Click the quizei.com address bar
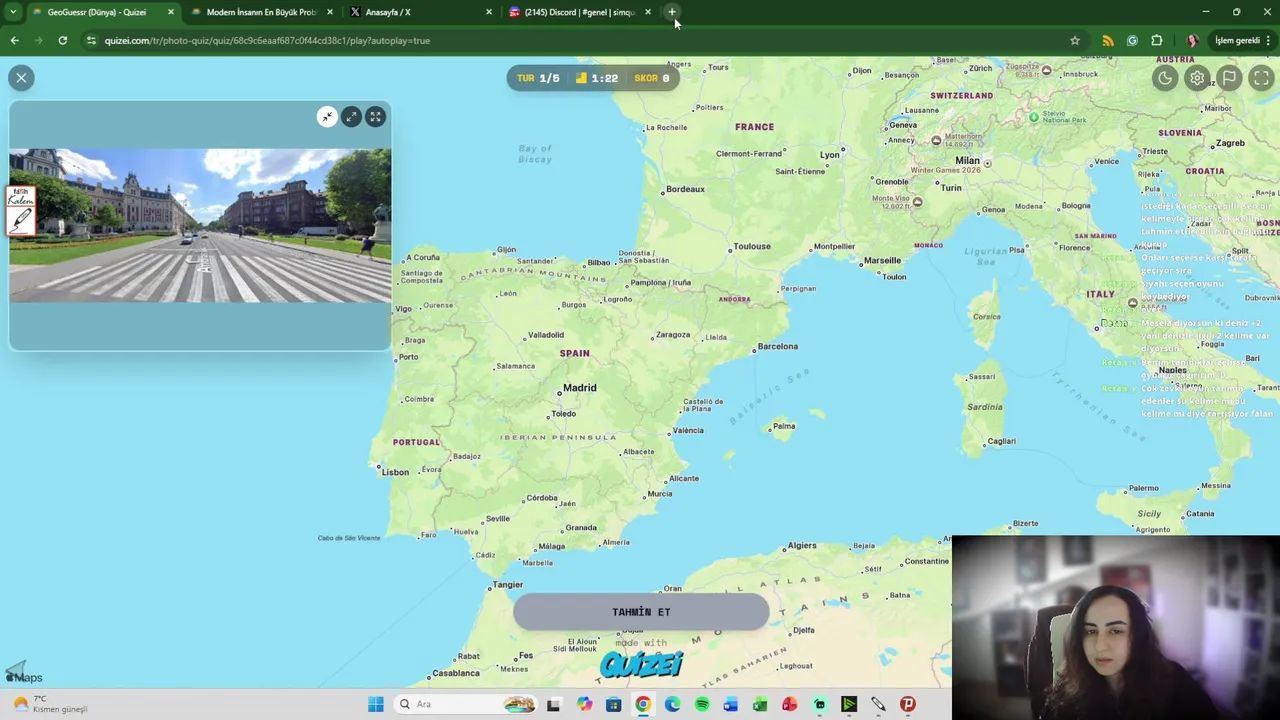This screenshot has height=720, width=1280. (570, 40)
